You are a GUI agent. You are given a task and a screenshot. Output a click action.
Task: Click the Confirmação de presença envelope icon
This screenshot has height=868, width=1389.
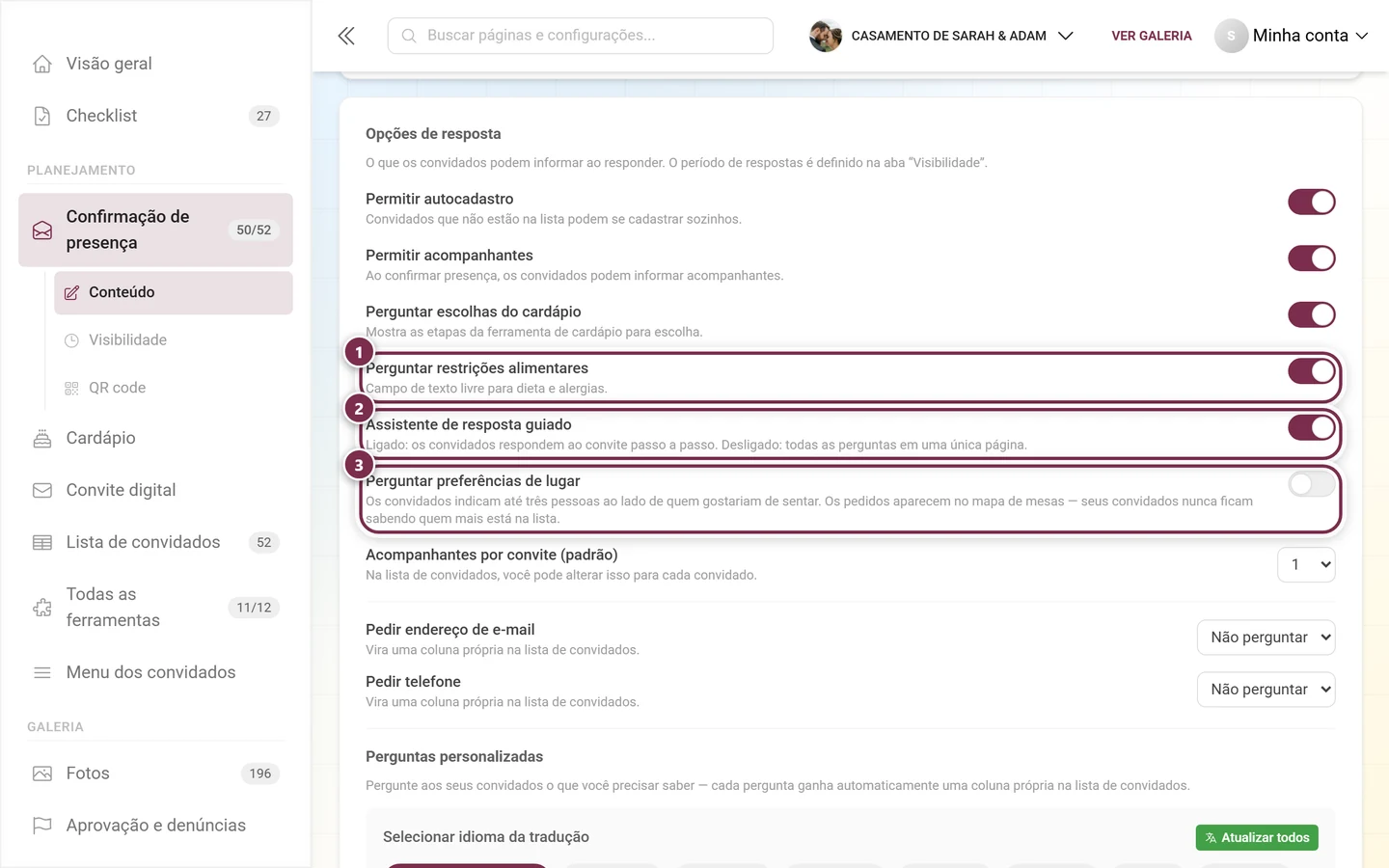(x=42, y=231)
